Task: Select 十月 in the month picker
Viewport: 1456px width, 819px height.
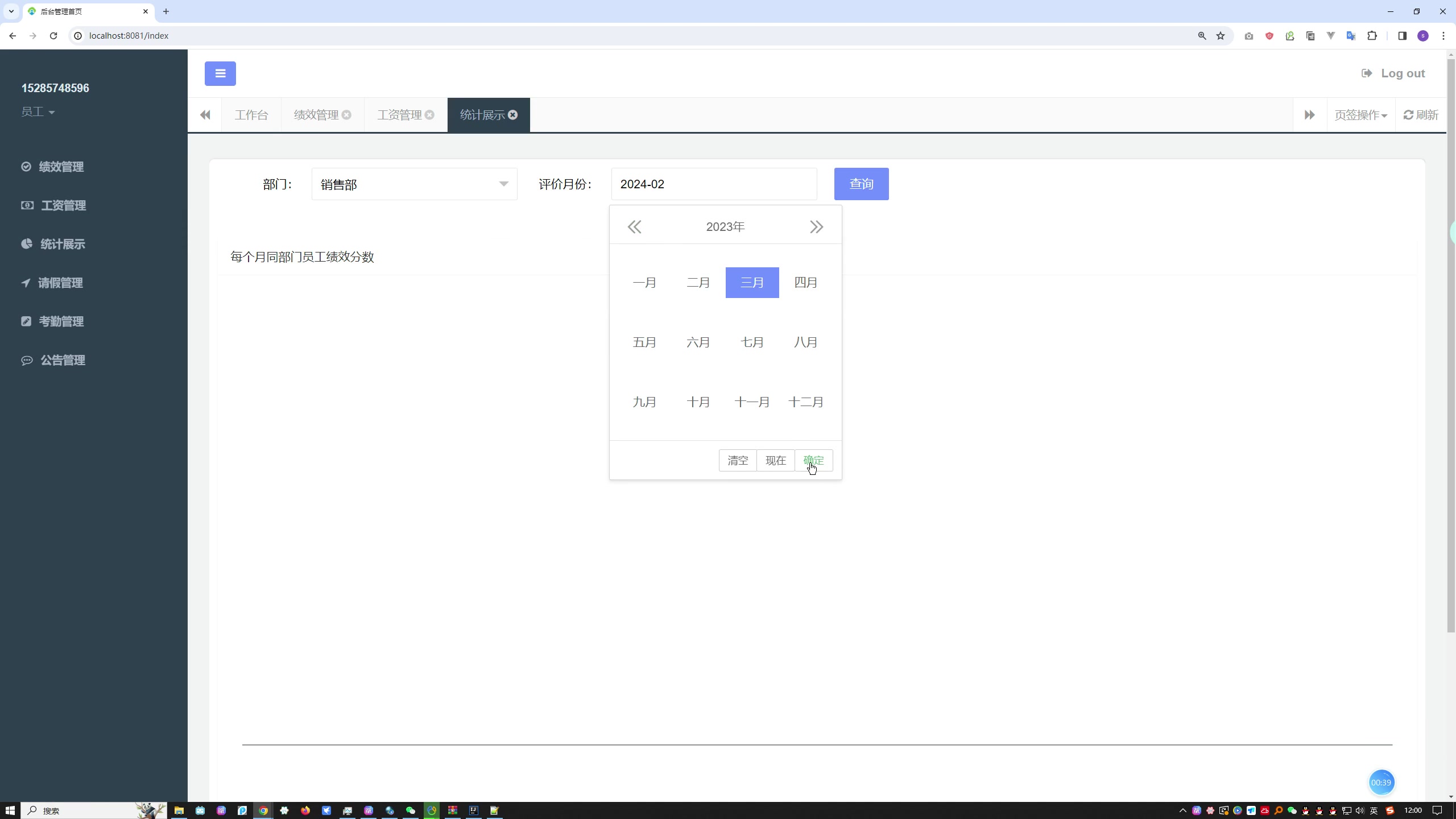Action: pos(698,402)
